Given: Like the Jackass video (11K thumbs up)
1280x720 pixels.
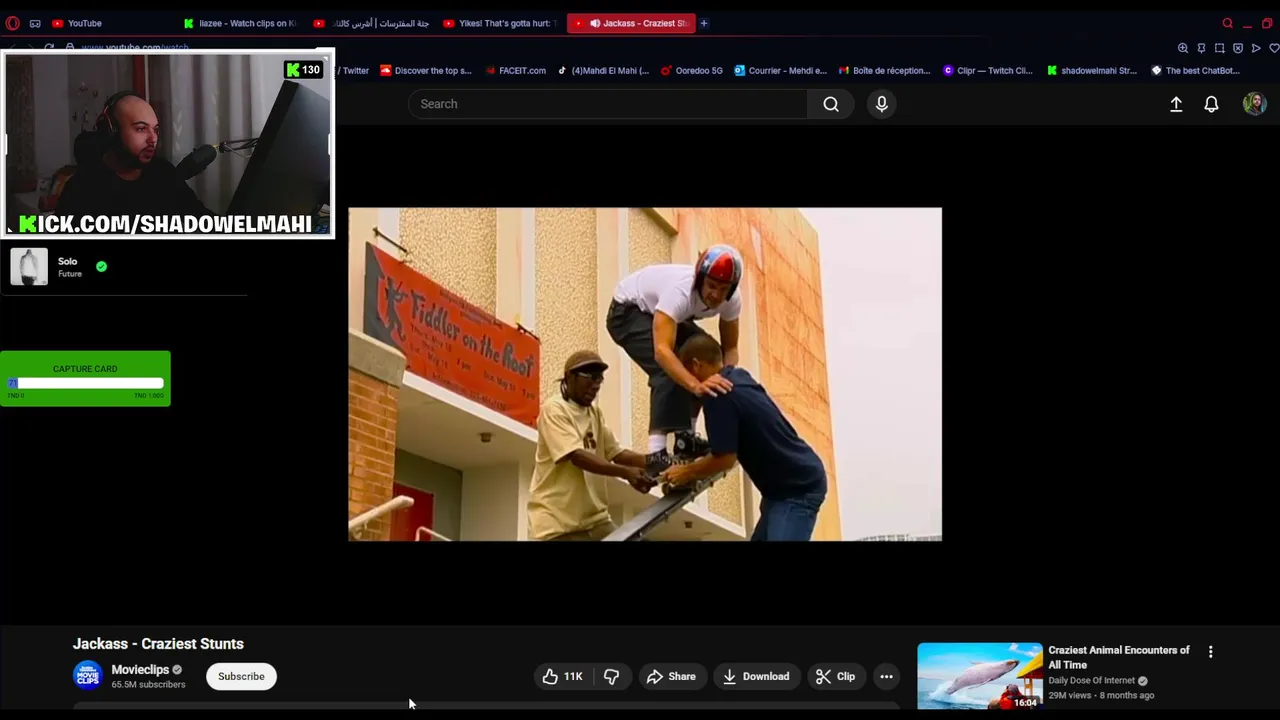Looking at the screenshot, I should 562,677.
